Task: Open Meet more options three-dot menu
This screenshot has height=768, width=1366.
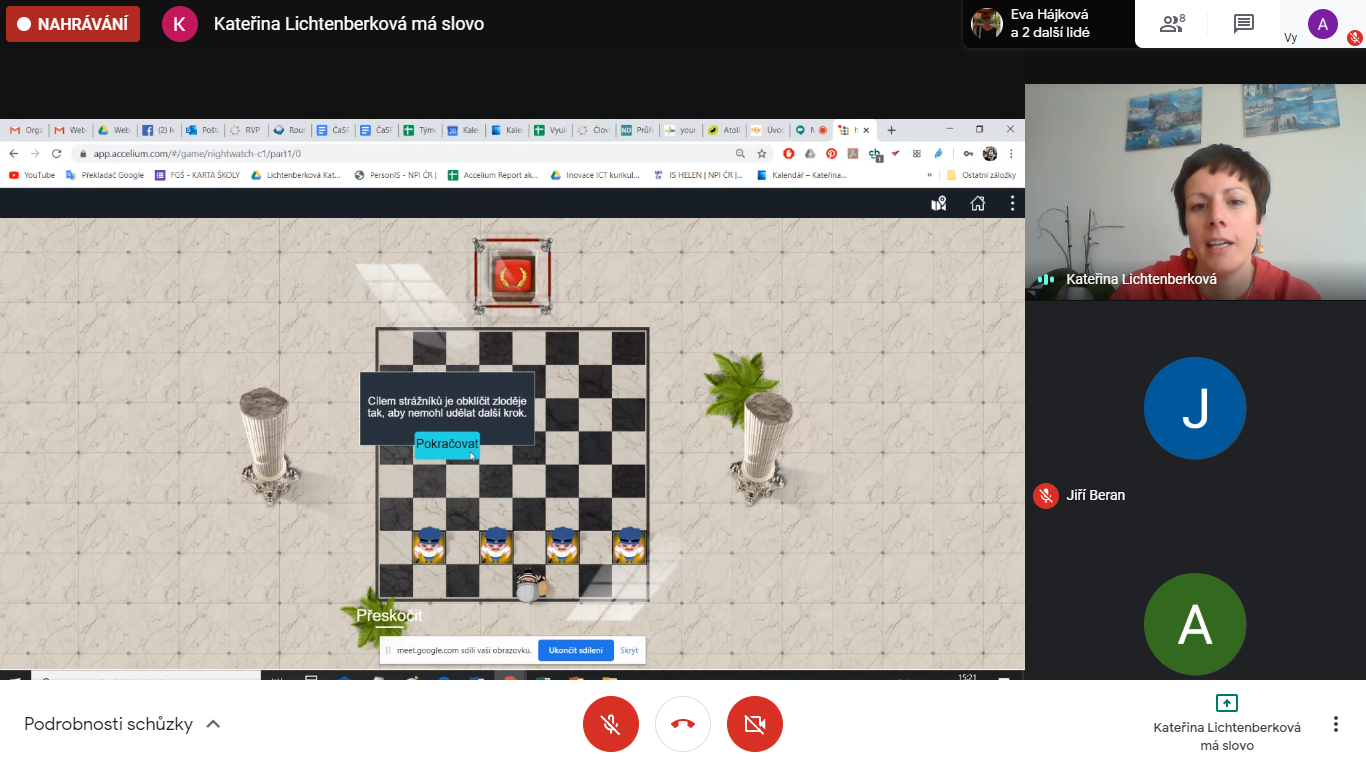Action: [x=1335, y=724]
